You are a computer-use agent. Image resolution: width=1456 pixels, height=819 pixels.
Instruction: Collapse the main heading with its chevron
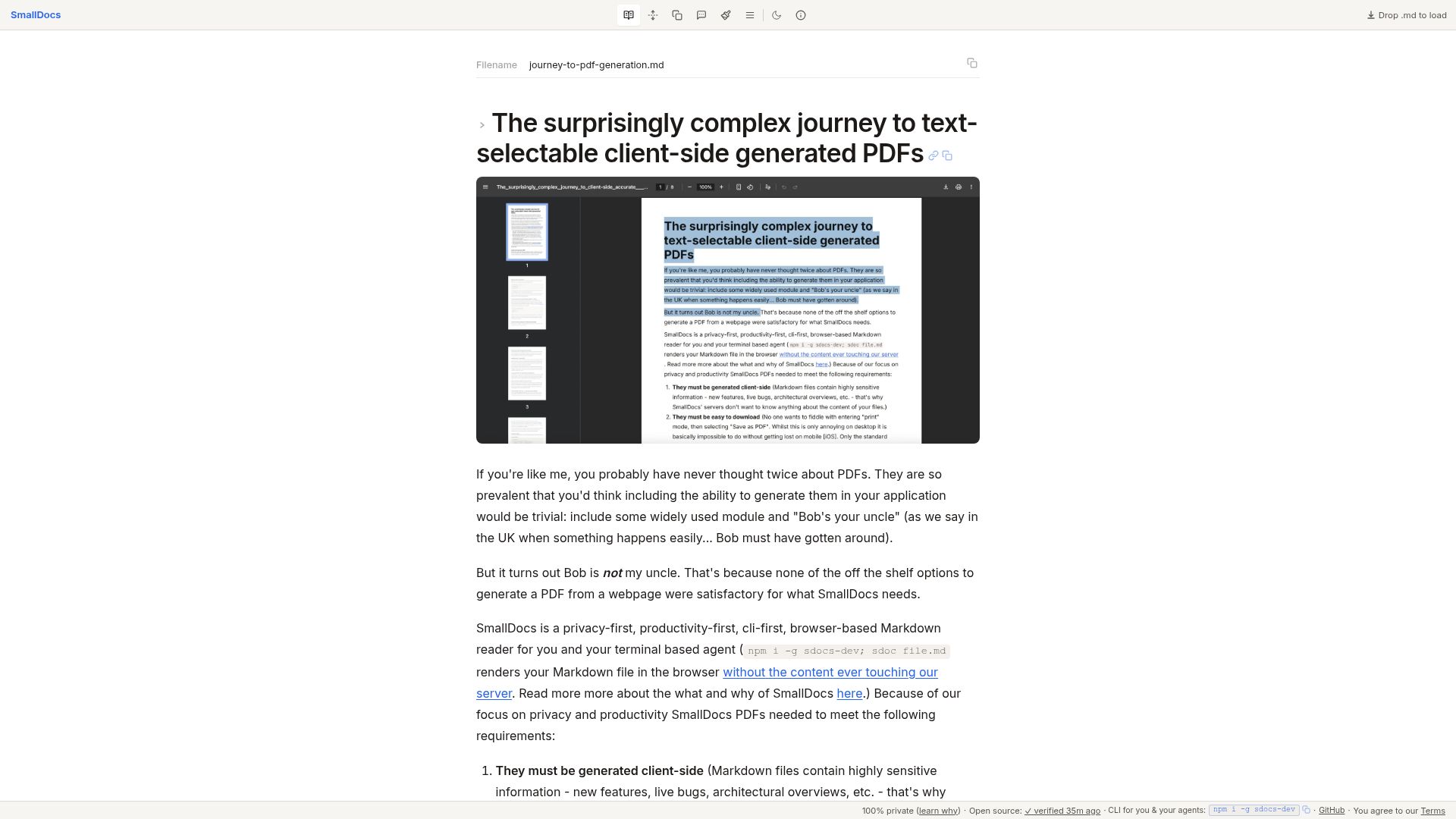click(482, 125)
